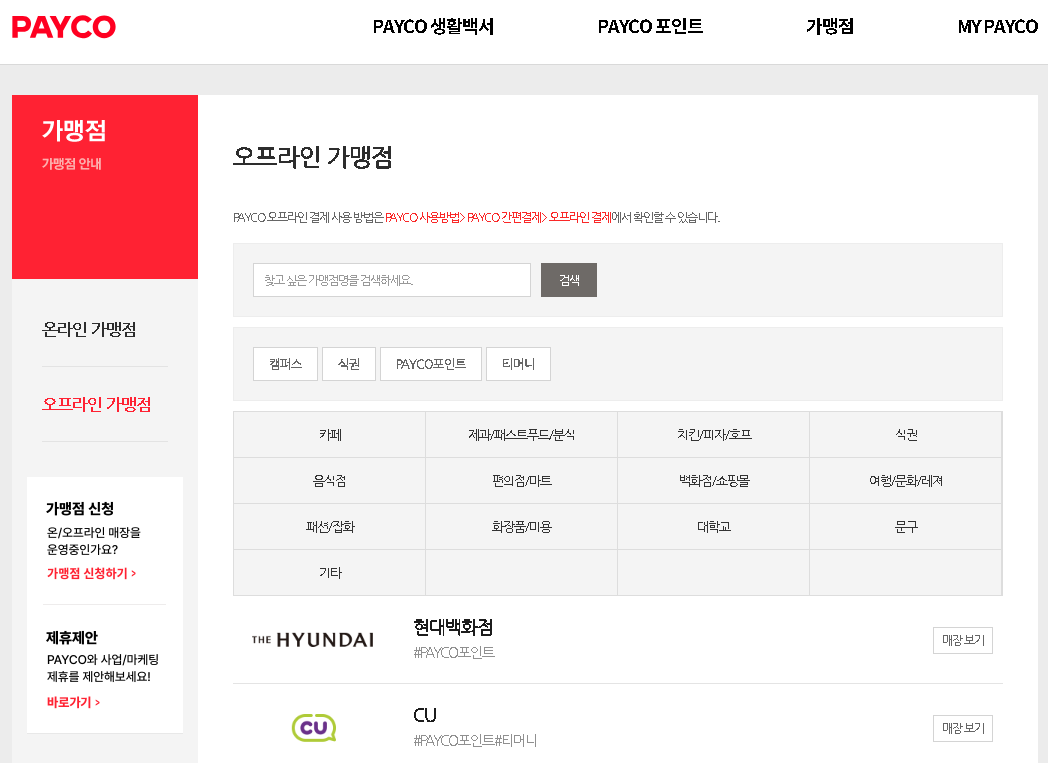Open PAYCO 생활백서 menu
The image size is (1048, 763).
pyautogui.click(x=433, y=27)
